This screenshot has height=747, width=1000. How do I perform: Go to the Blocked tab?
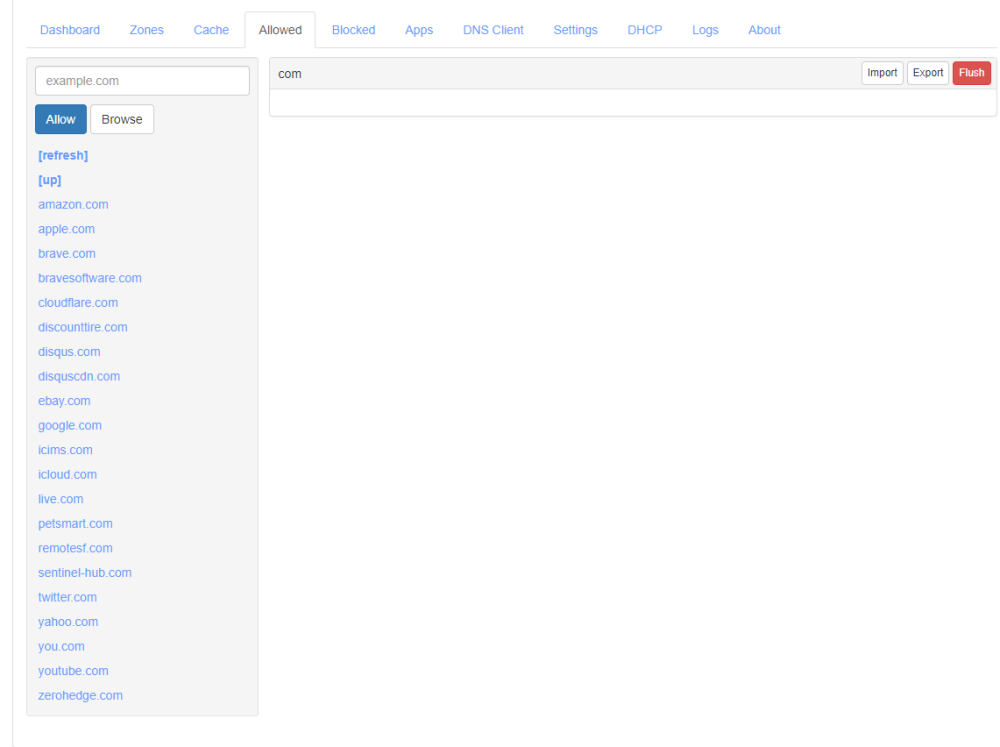pyautogui.click(x=353, y=30)
